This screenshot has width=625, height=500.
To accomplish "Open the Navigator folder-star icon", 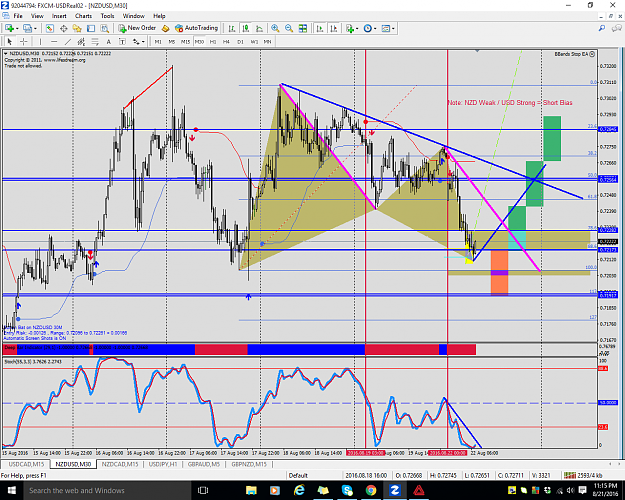I will [77, 28].
